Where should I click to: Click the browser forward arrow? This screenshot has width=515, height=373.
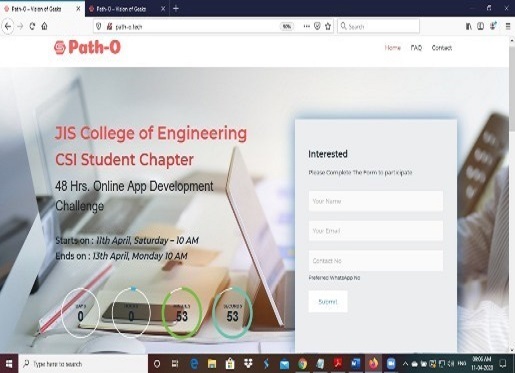(x=20, y=26)
